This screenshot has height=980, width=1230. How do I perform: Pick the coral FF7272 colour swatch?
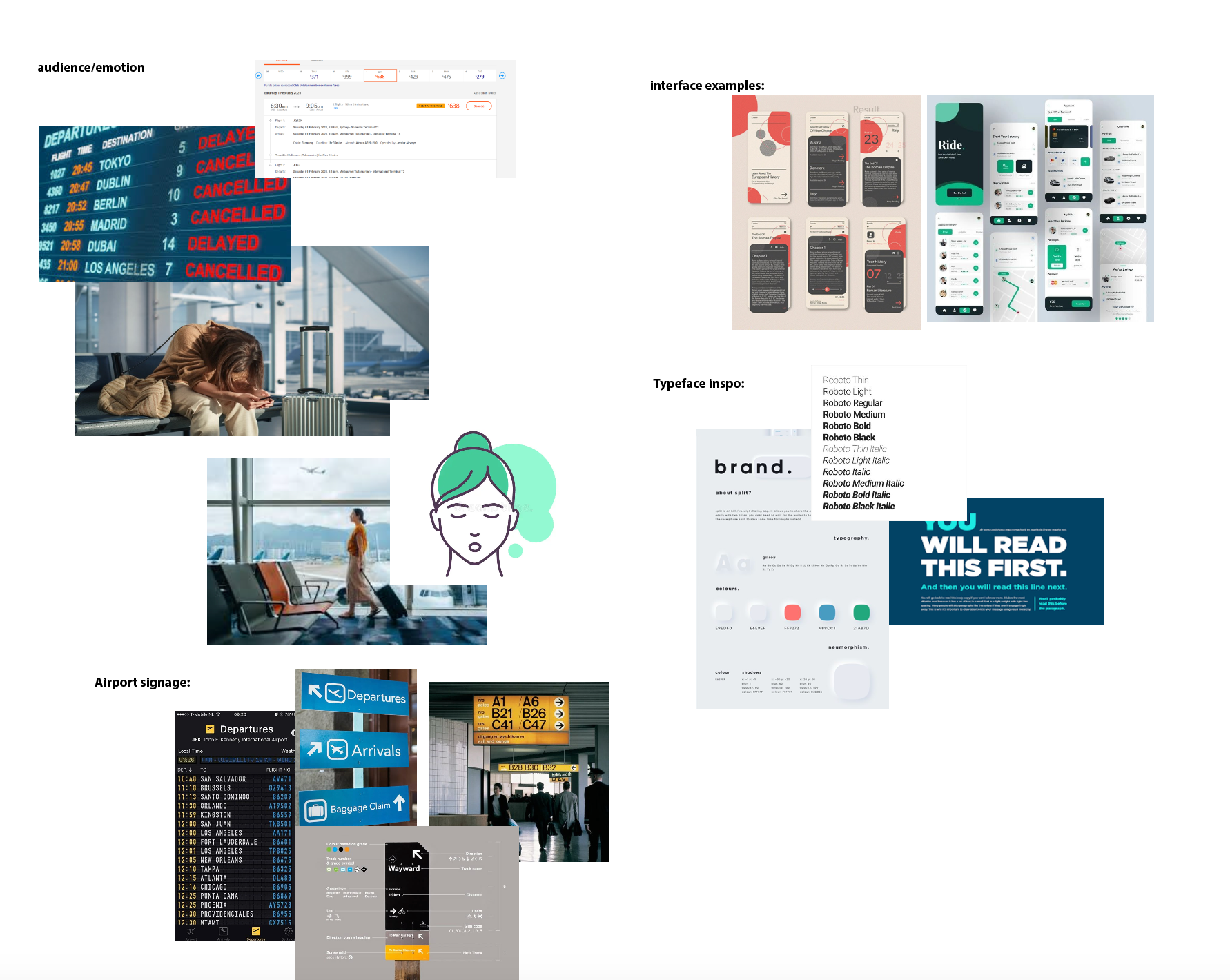coord(792,611)
